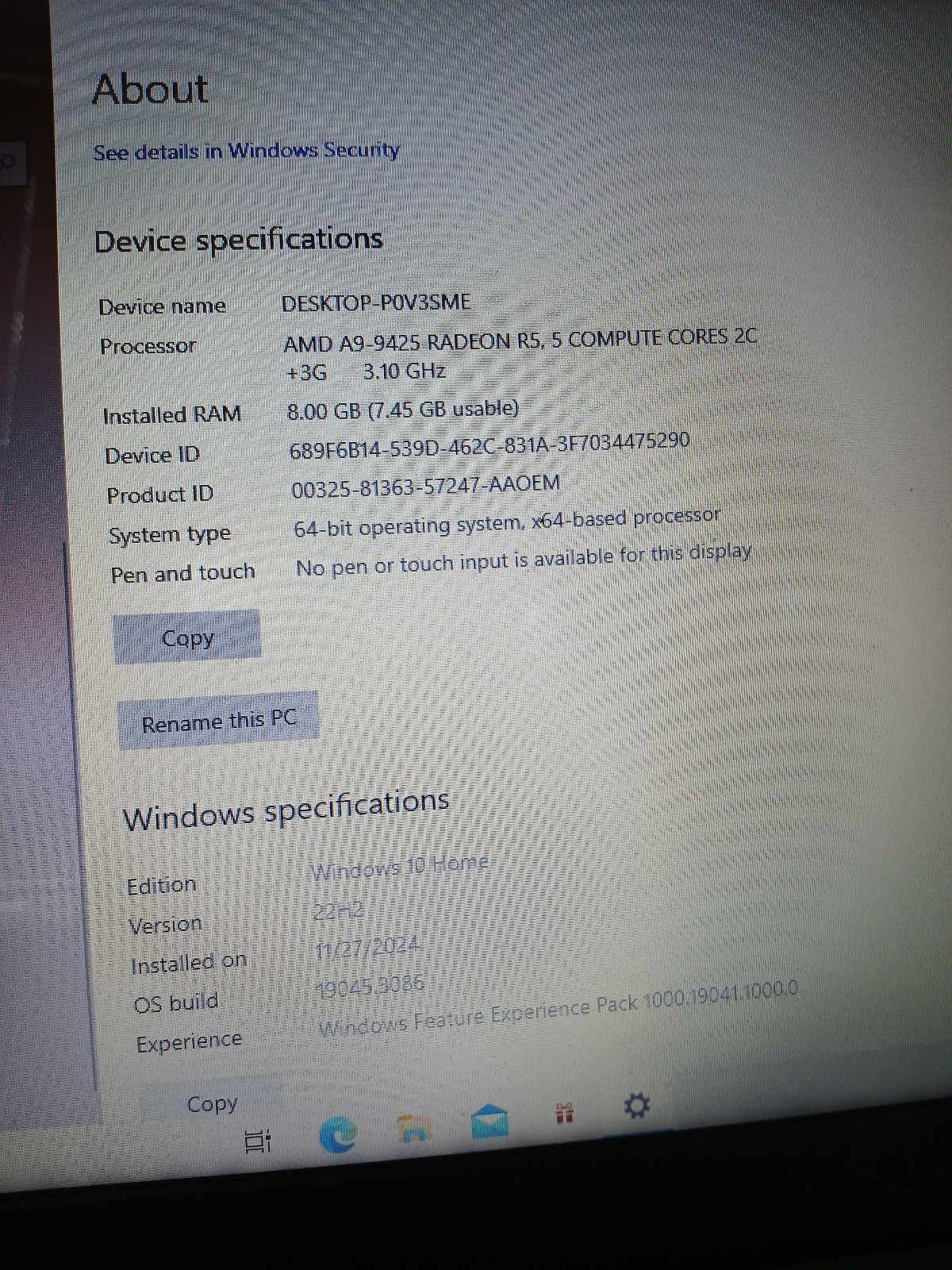Click the Installed on date 11/27/2024
Viewport: 952px width, 1270px height.
(x=367, y=949)
